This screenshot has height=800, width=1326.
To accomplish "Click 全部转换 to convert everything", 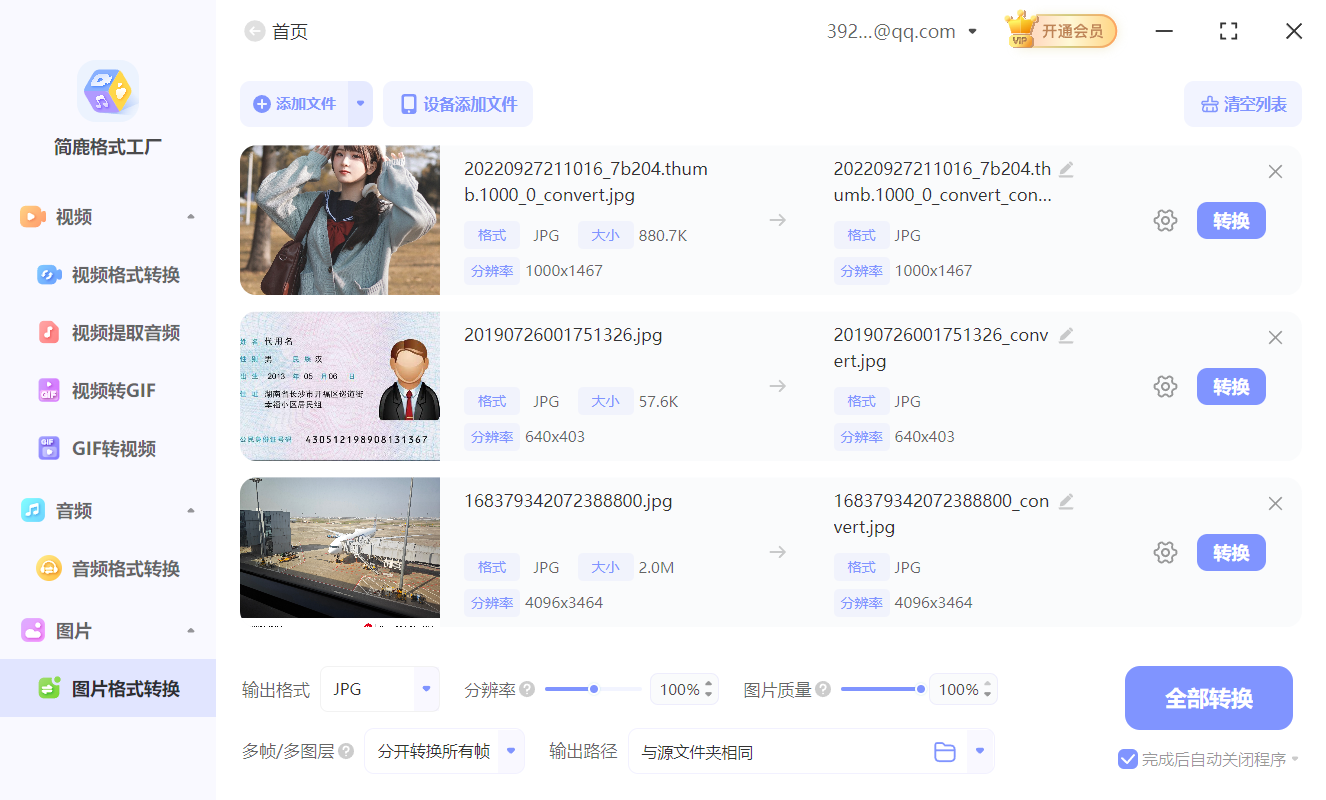I will [x=1208, y=698].
